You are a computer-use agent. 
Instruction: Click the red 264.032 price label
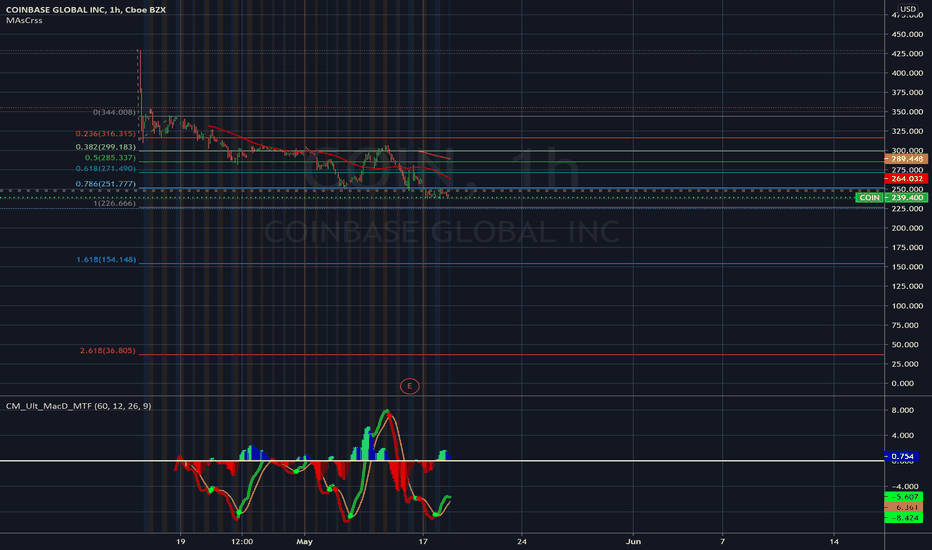(x=906, y=178)
